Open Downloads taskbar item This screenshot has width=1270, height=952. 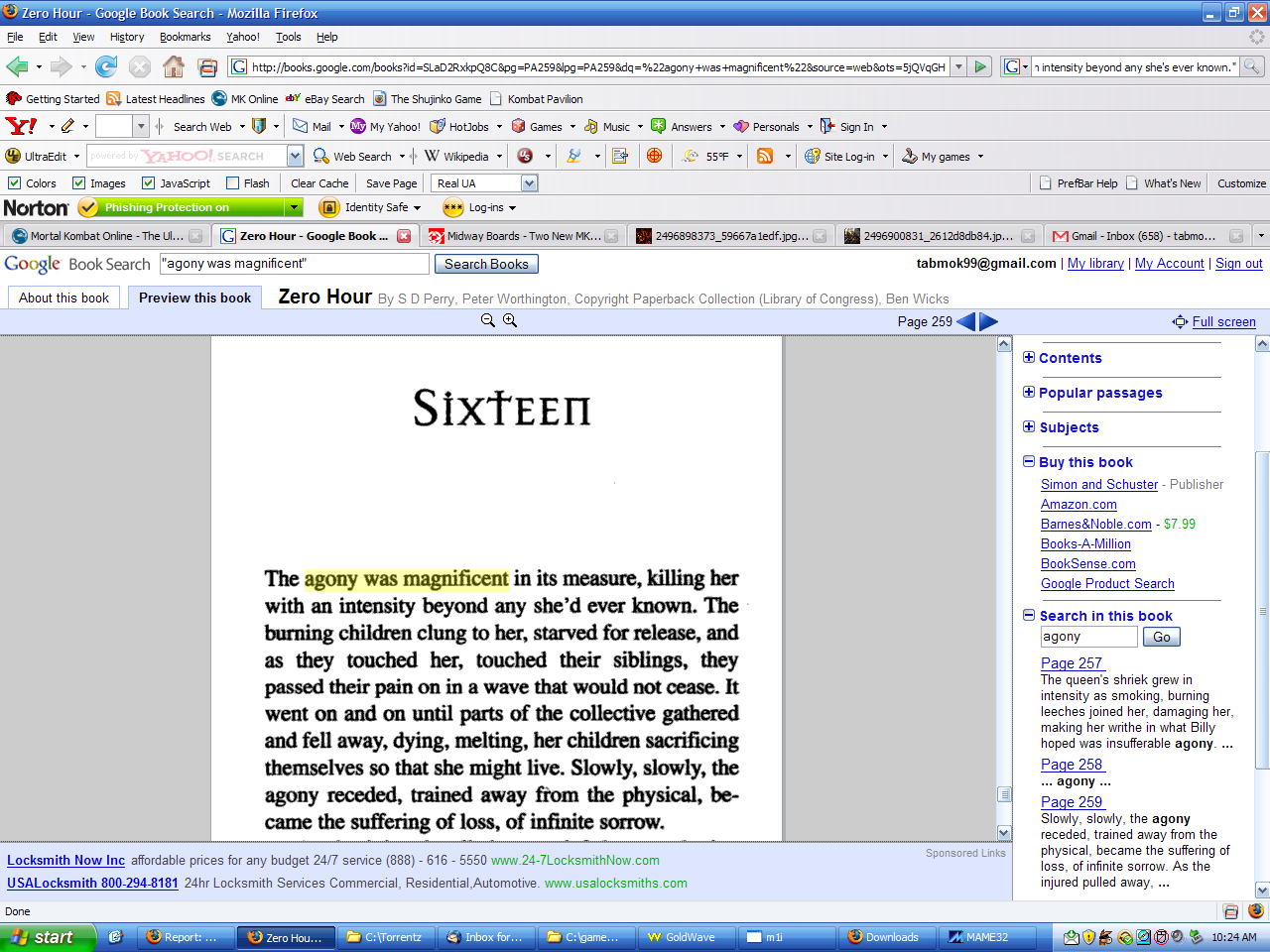(888, 937)
